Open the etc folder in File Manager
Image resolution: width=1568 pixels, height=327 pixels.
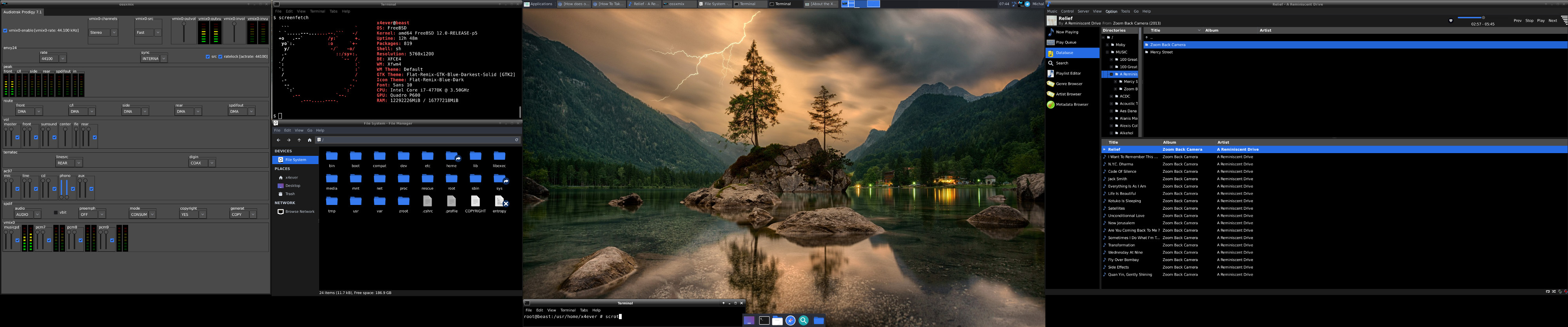428,159
